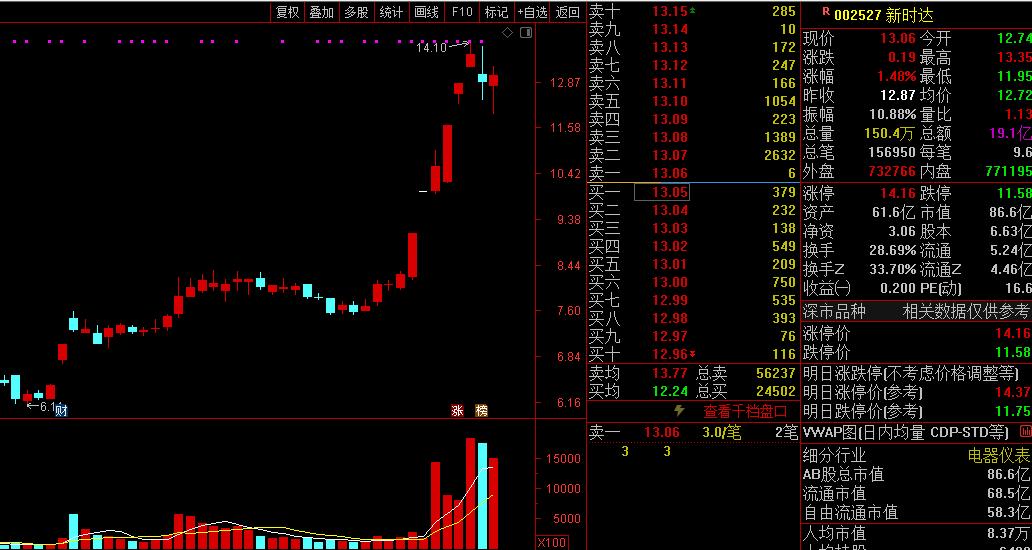Select the 卖二 row at 13.07
The image size is (1032, 550).
click(692, 156)
